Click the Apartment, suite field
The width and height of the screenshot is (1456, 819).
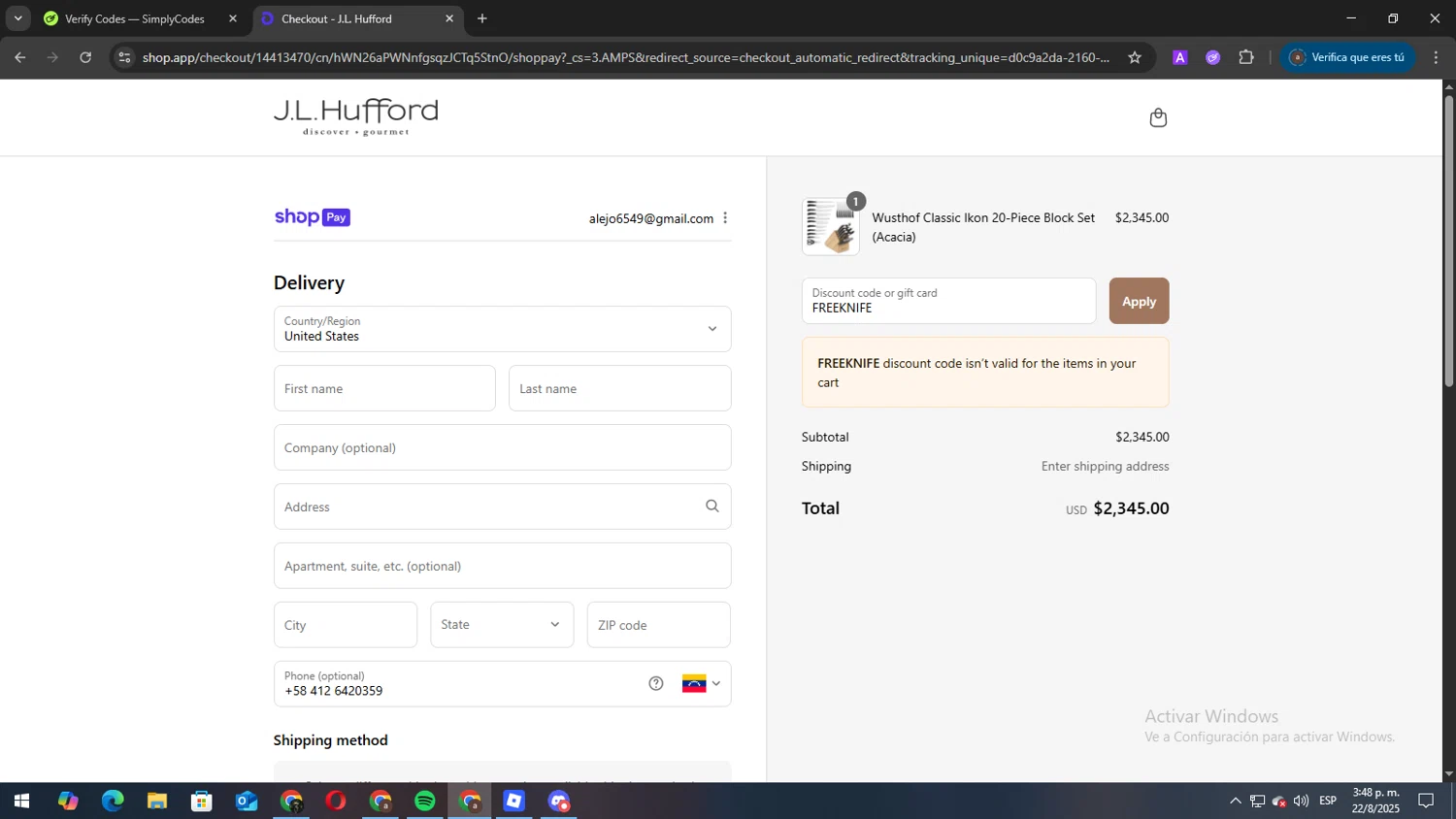[502, 566]
